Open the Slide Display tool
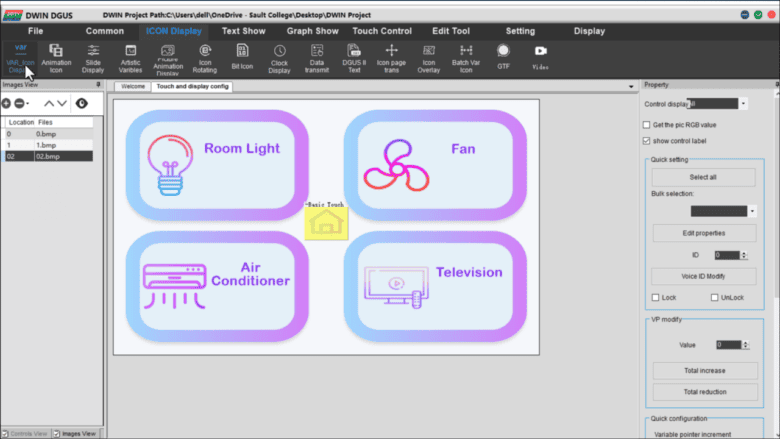780x439 pixels. coord(93,58)
